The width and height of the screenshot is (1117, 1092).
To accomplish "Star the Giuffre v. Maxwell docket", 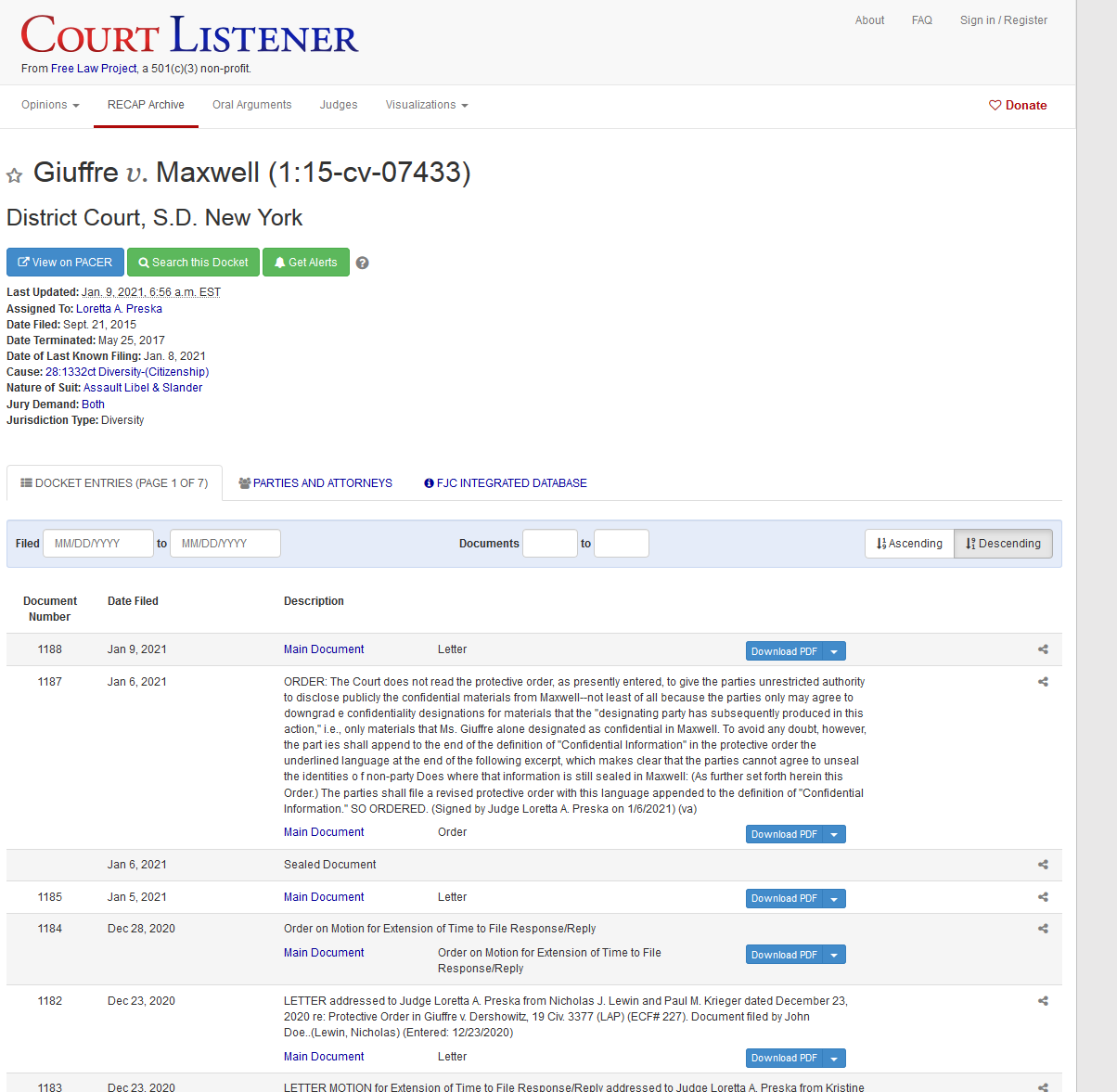I will point(14,176).
